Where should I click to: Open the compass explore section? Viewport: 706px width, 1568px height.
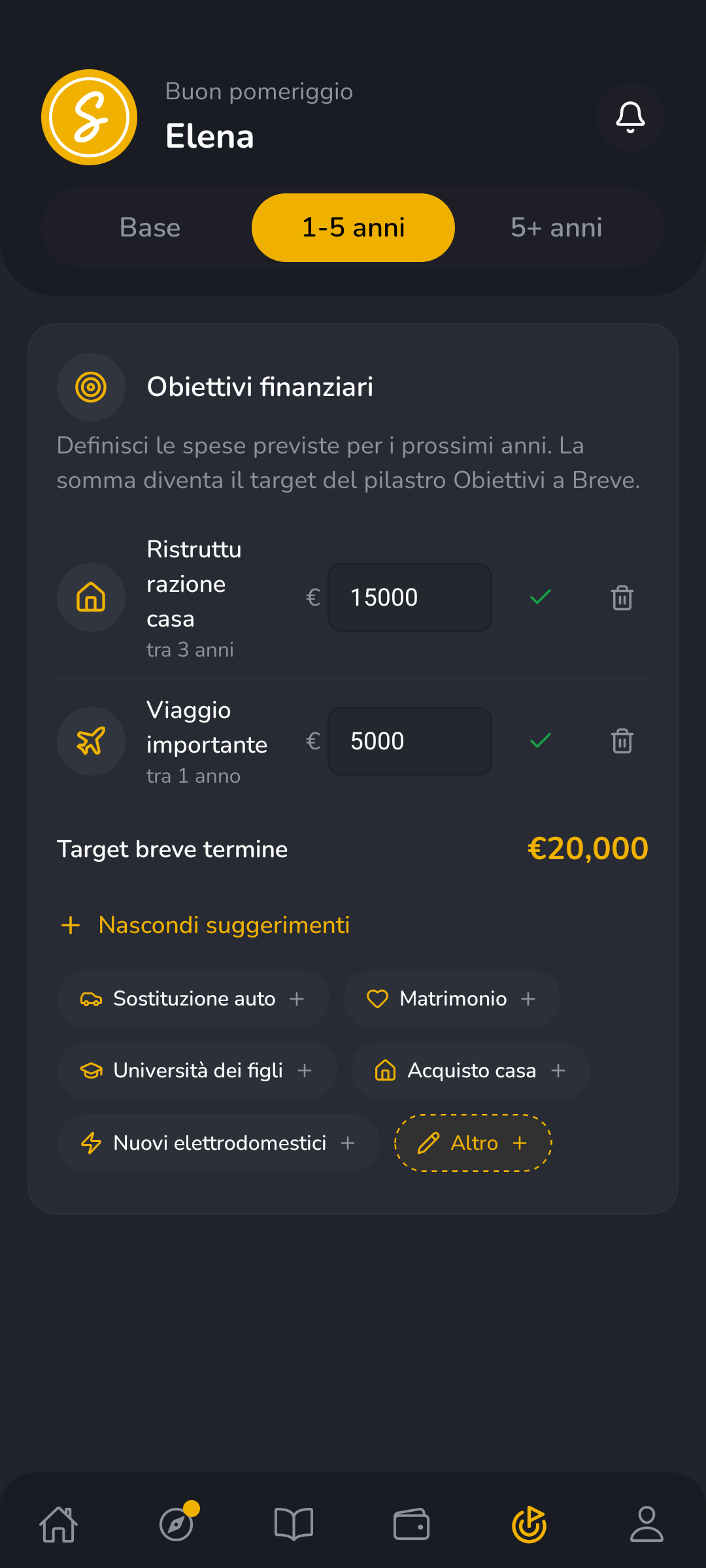tap(176, 1524)
